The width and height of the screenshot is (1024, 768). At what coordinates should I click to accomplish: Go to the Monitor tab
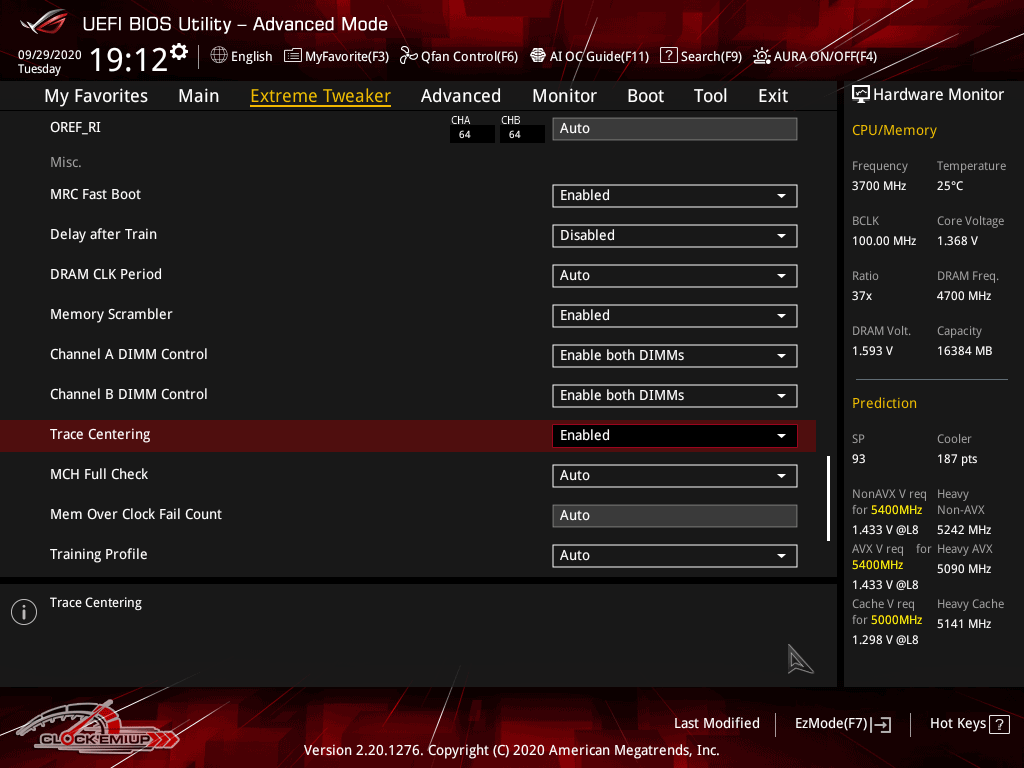(x=564, y=96)
